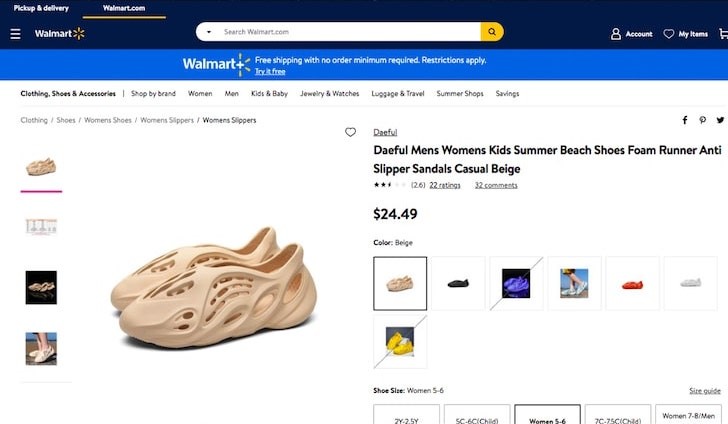
Task: Choose the 2Y-2.5Y shoe size option
Action: [406, 414]
